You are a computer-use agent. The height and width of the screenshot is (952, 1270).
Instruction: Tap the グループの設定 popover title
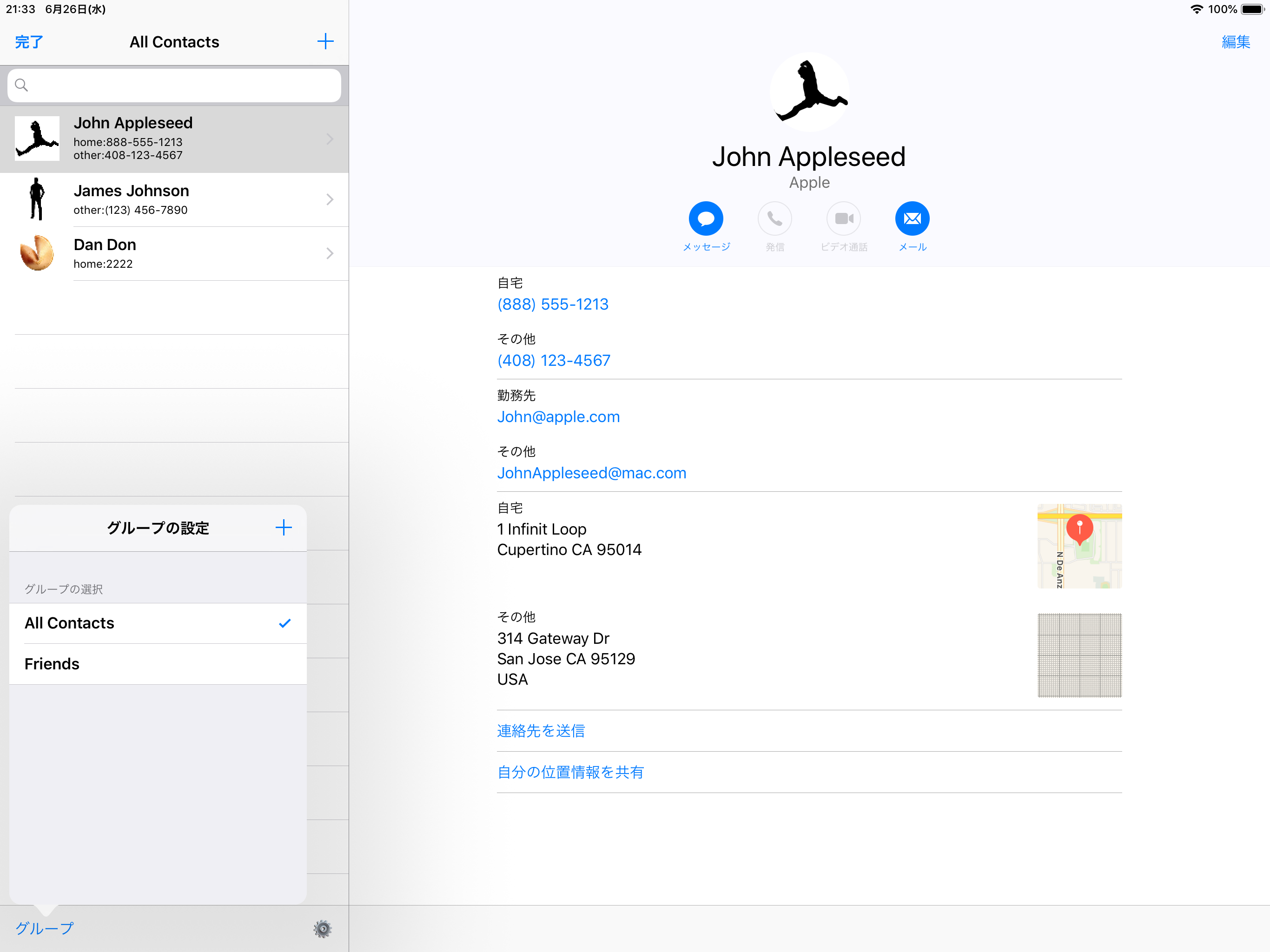(158, 528)
